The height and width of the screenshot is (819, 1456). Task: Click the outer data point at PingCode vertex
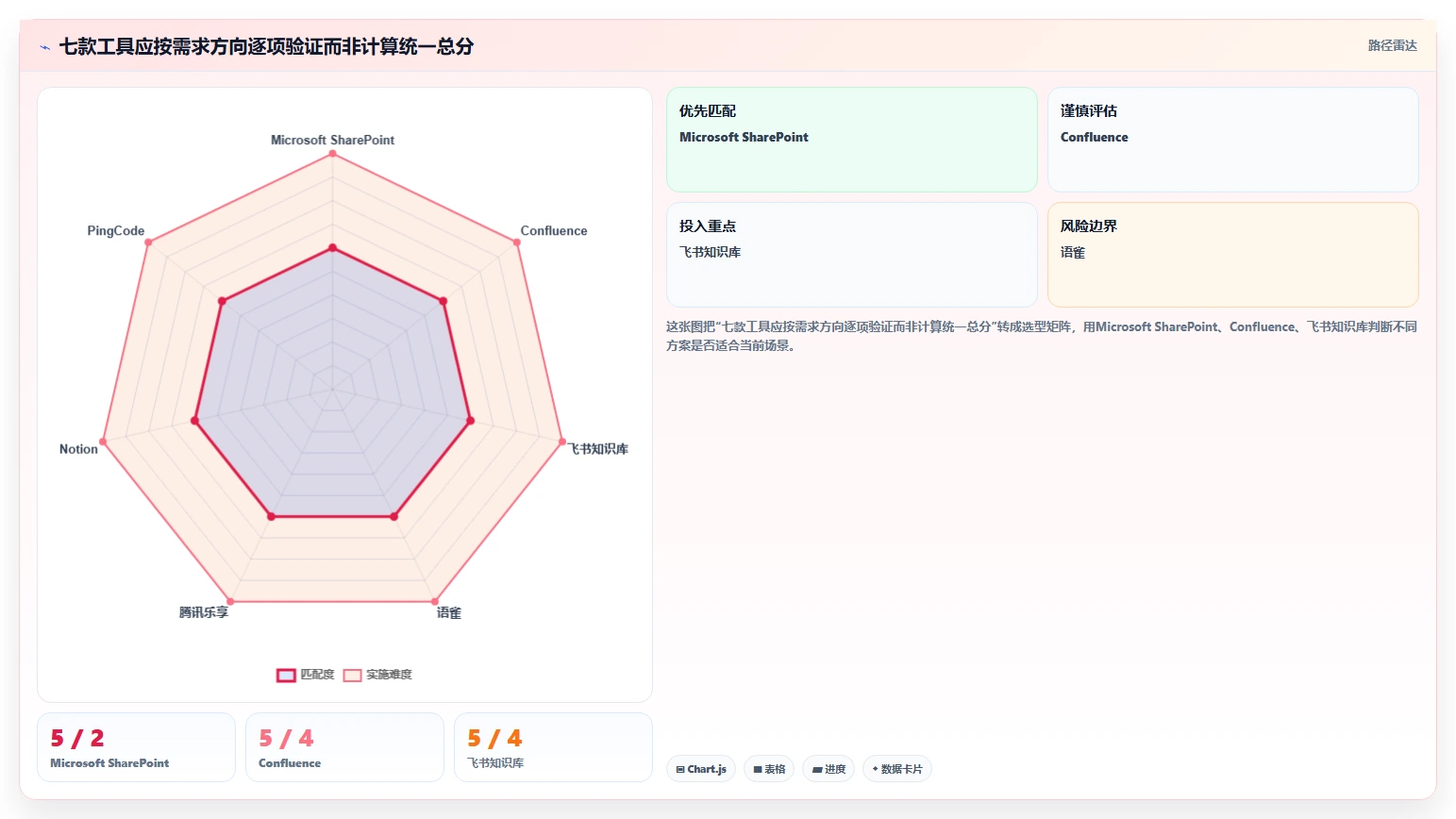[x=148, y=242]
